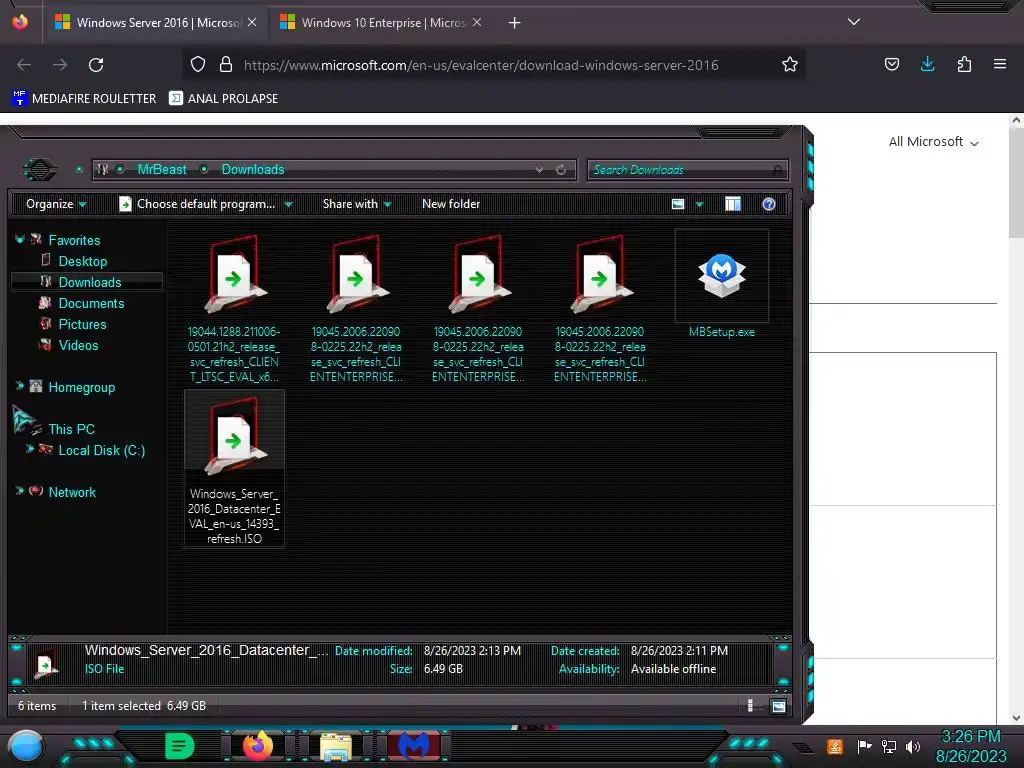
Task: Open Videos in navigation pane
Action: pyautogui.click(x=78, y=345)
